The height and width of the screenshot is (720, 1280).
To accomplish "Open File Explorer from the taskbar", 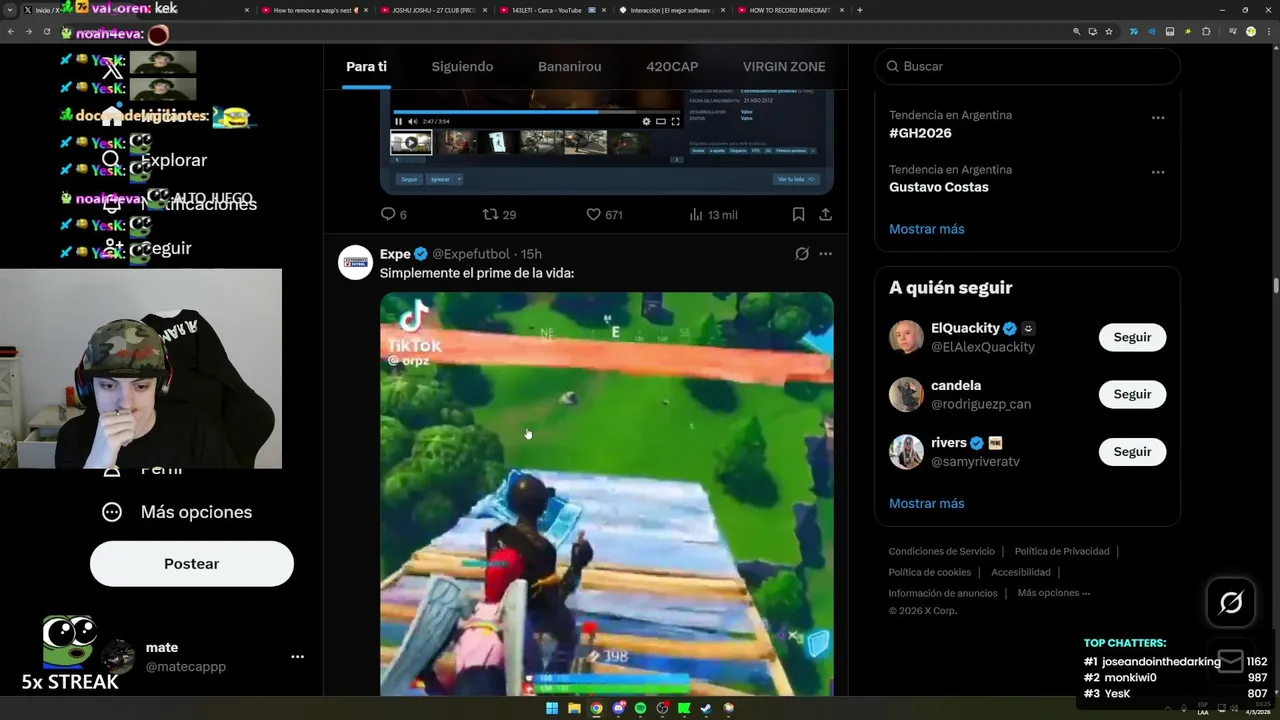I will click(574, 709).
